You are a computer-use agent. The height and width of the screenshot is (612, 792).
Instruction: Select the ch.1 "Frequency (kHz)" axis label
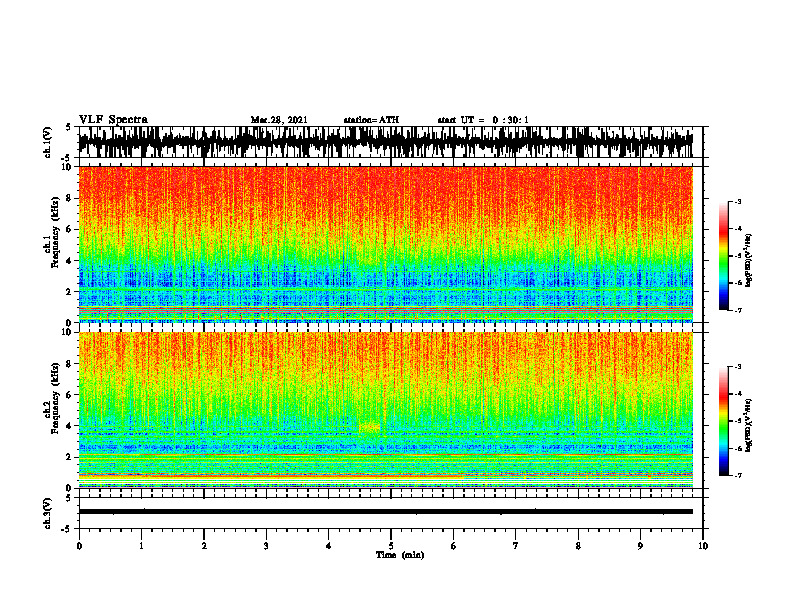tap(55, 232)
